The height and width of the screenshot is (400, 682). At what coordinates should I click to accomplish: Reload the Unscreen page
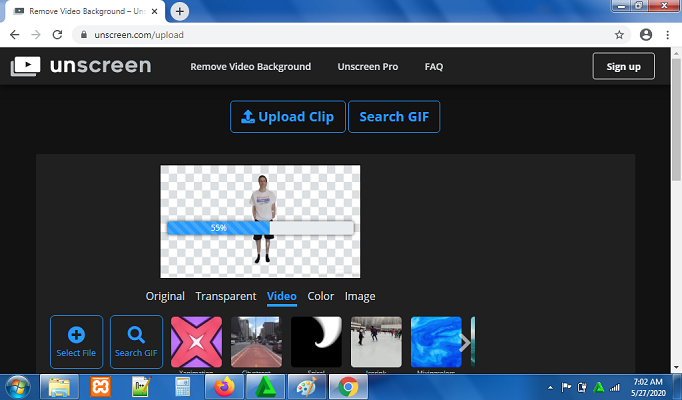point(56,34)
